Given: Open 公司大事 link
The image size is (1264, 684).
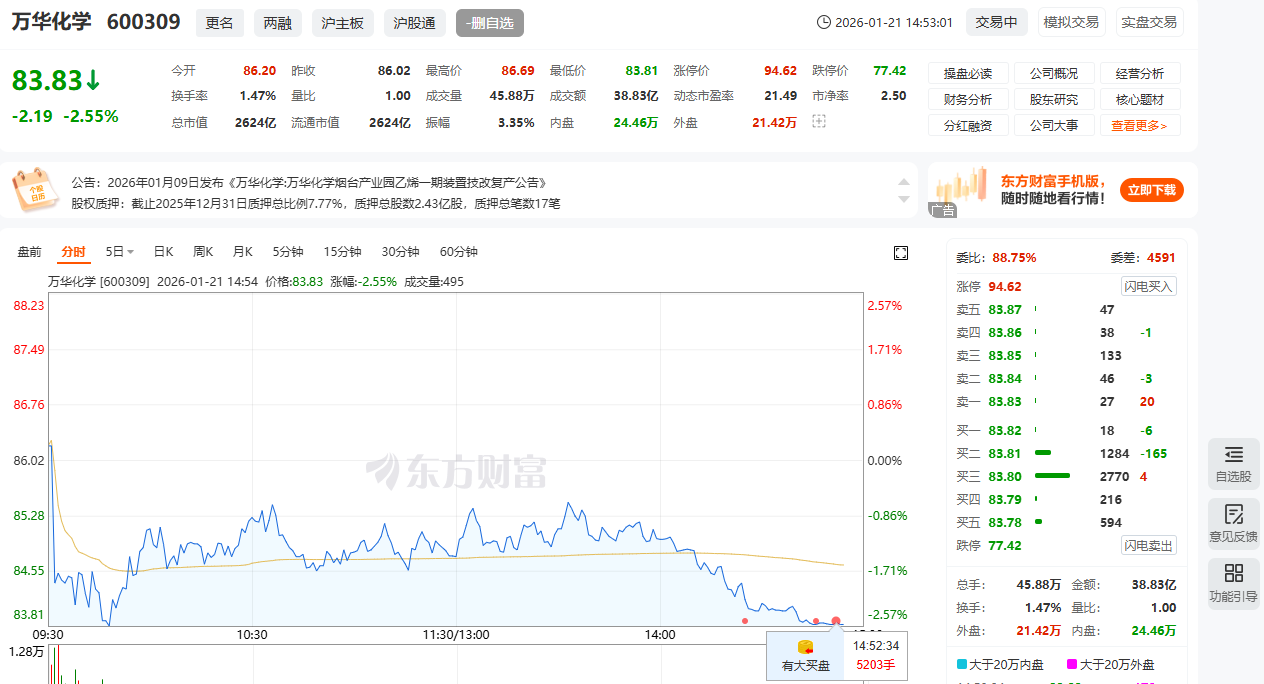Looking at the screenshot, I should (1054, 125).
